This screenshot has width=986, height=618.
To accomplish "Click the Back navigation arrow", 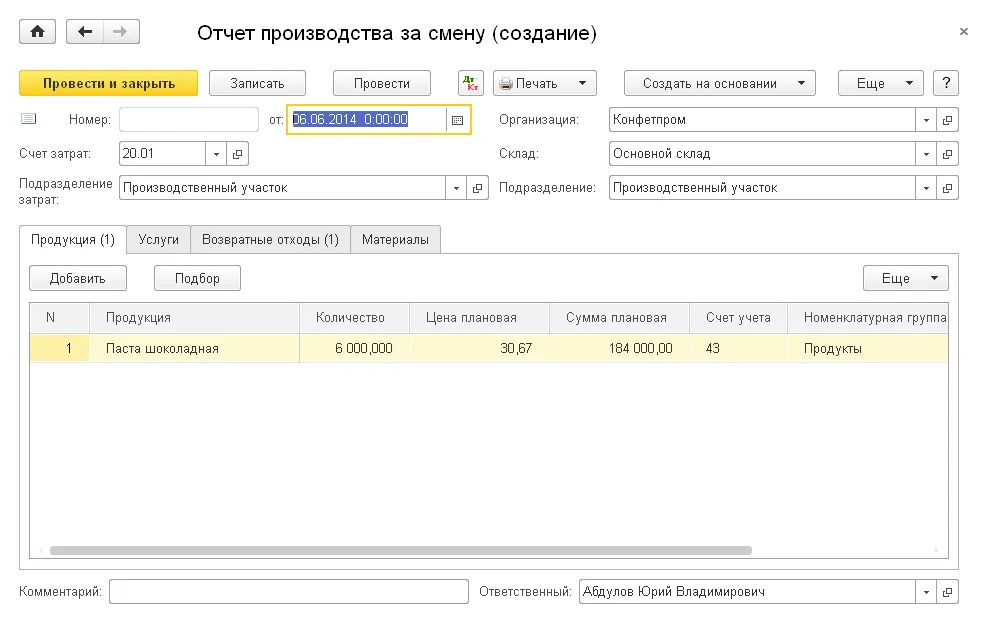I will (85, 31).
